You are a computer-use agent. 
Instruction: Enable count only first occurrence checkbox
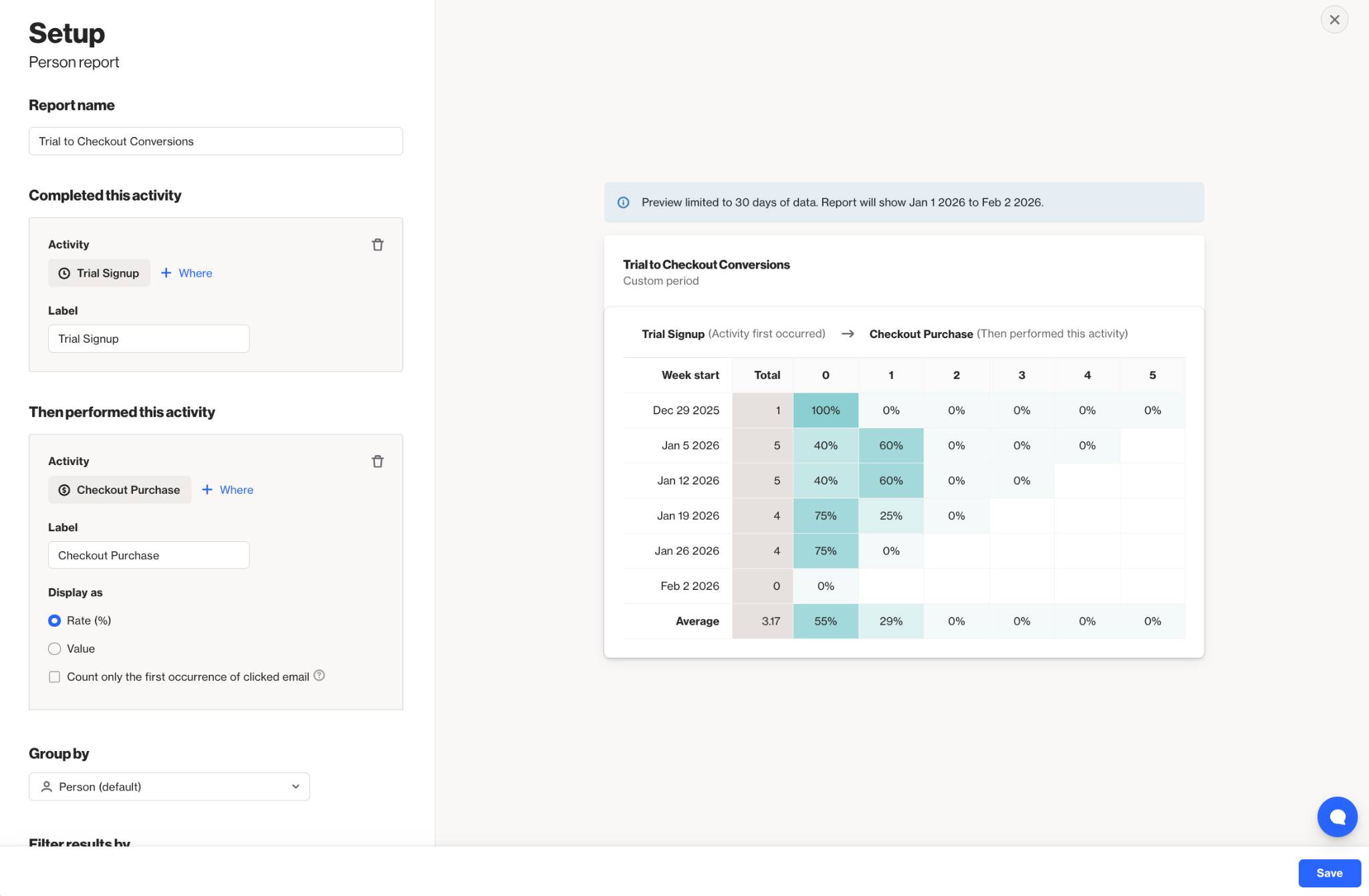click(x=55, y=677)
